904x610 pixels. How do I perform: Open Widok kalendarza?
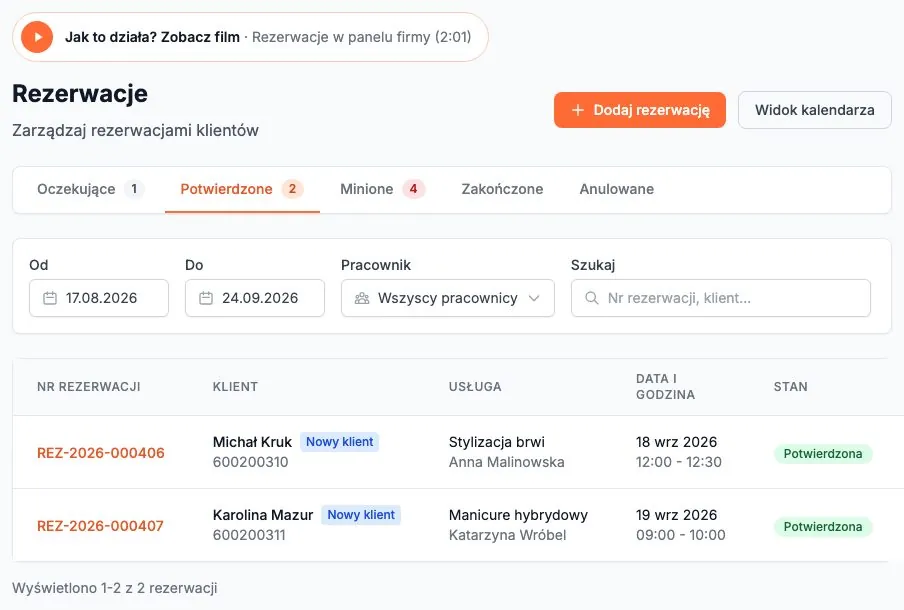tap(815, 110)
